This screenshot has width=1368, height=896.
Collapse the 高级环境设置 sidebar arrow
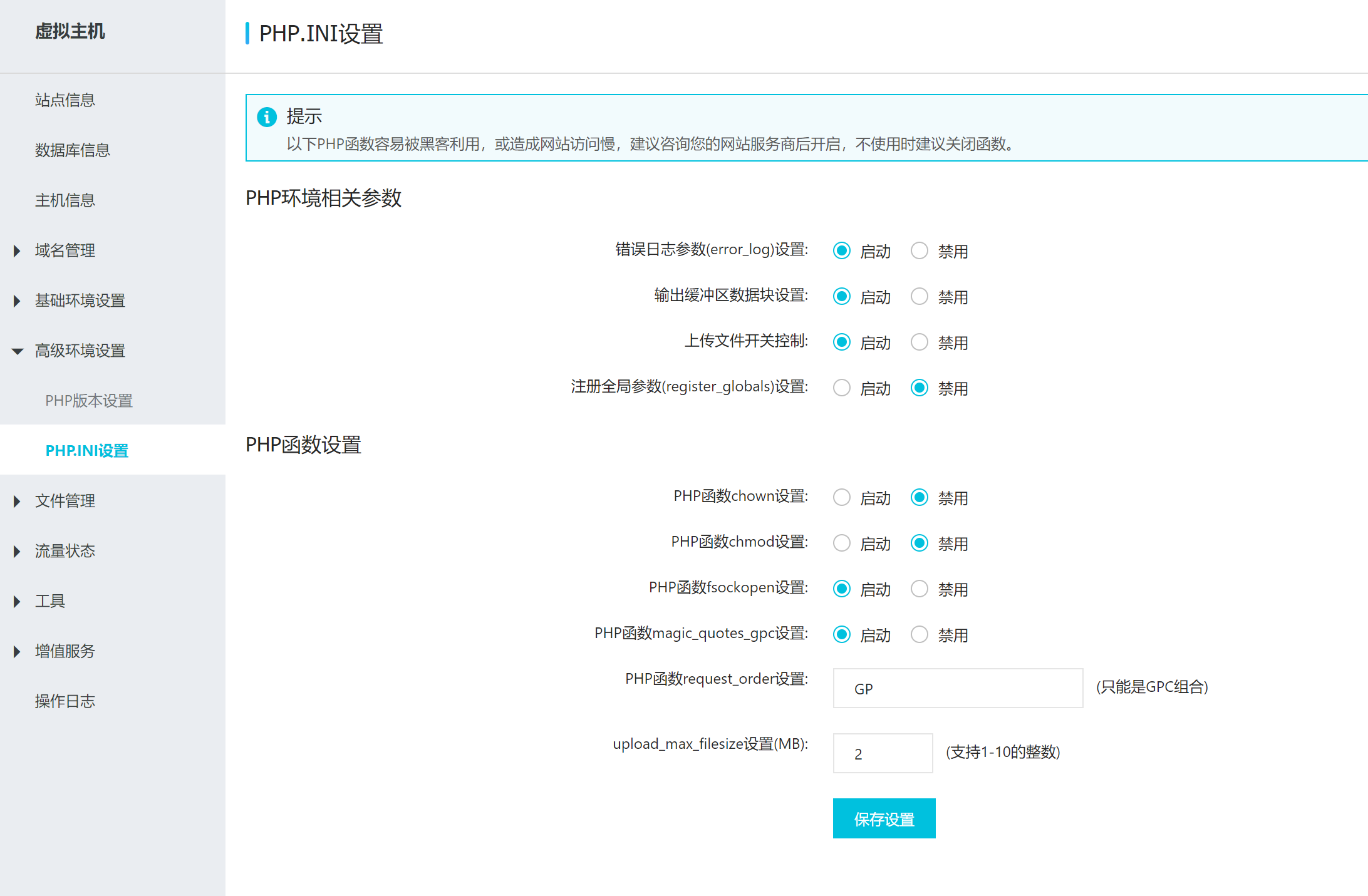(18, 351)
